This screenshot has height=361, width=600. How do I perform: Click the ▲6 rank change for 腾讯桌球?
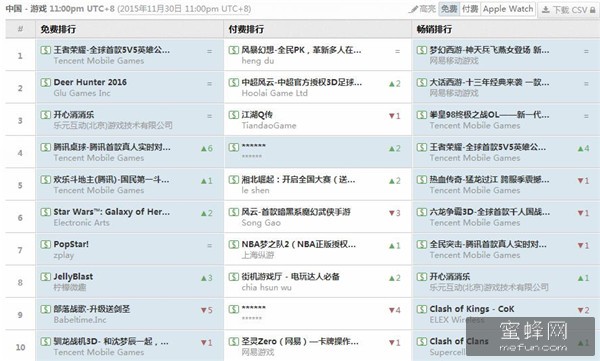(x=207, y=149)
